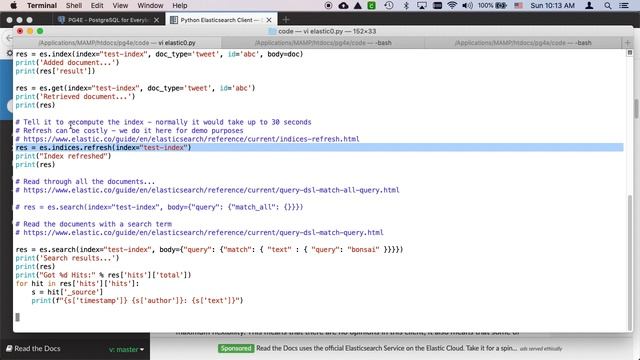The image size is (640, 360).
Task: Click the folder icon in Terminal title
Action: (x=272, y=31)
